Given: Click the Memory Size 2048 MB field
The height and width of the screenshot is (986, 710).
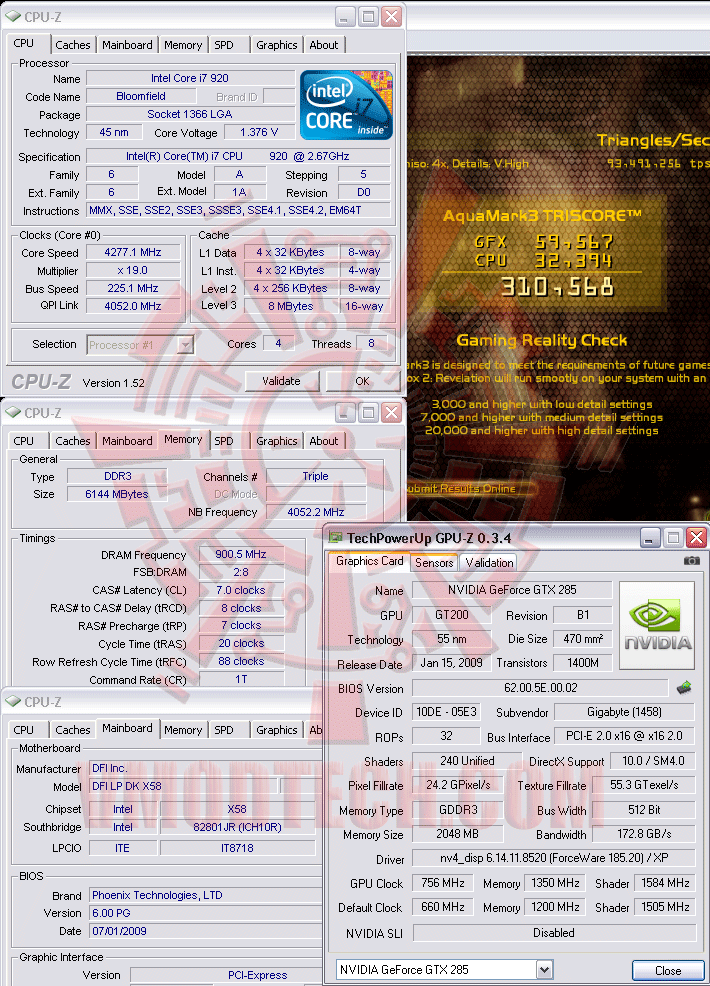Looking at the screenshot, I should (458, 834).
